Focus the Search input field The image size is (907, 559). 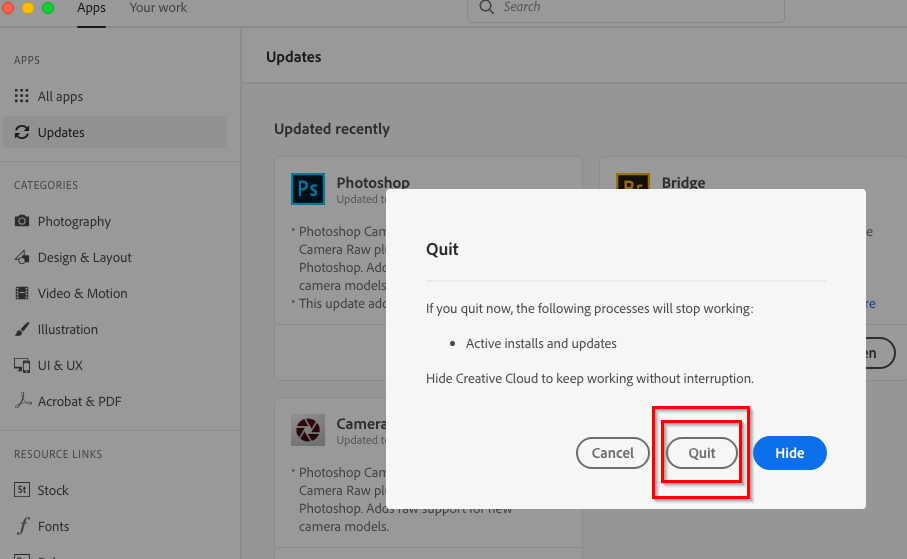[630, 8]
